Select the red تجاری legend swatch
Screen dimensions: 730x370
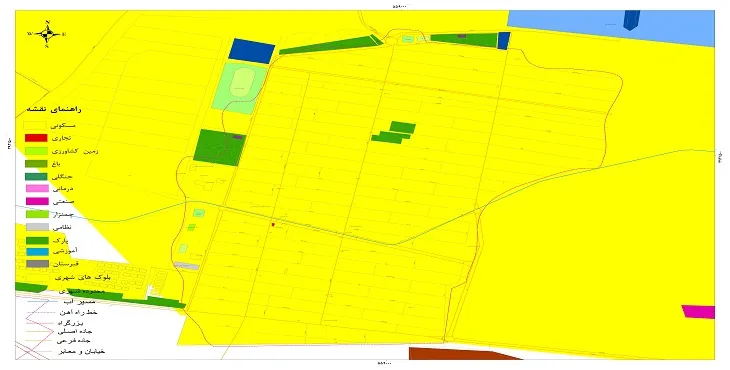(36, 138)
